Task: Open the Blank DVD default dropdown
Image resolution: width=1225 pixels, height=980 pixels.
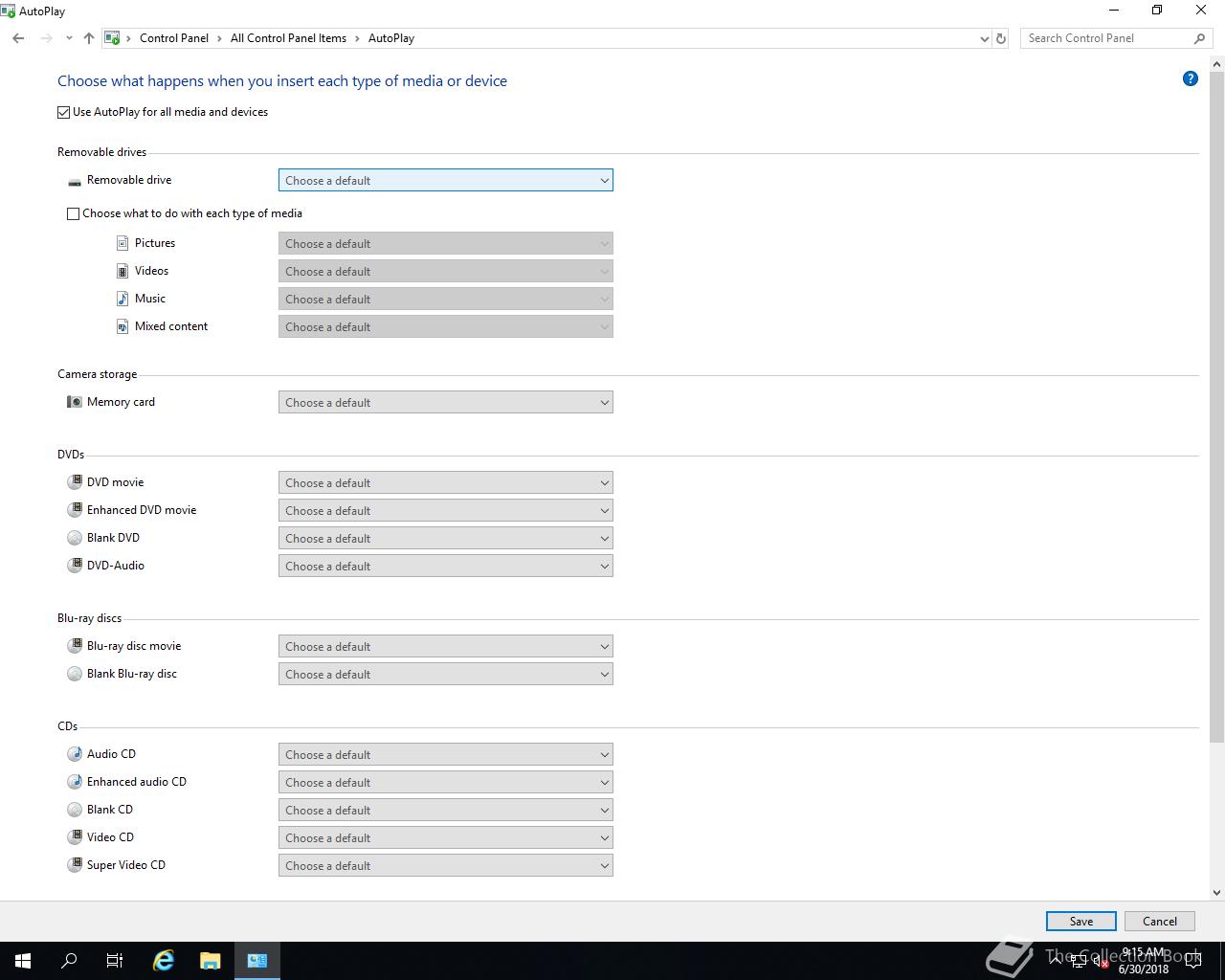Action: 446,538
